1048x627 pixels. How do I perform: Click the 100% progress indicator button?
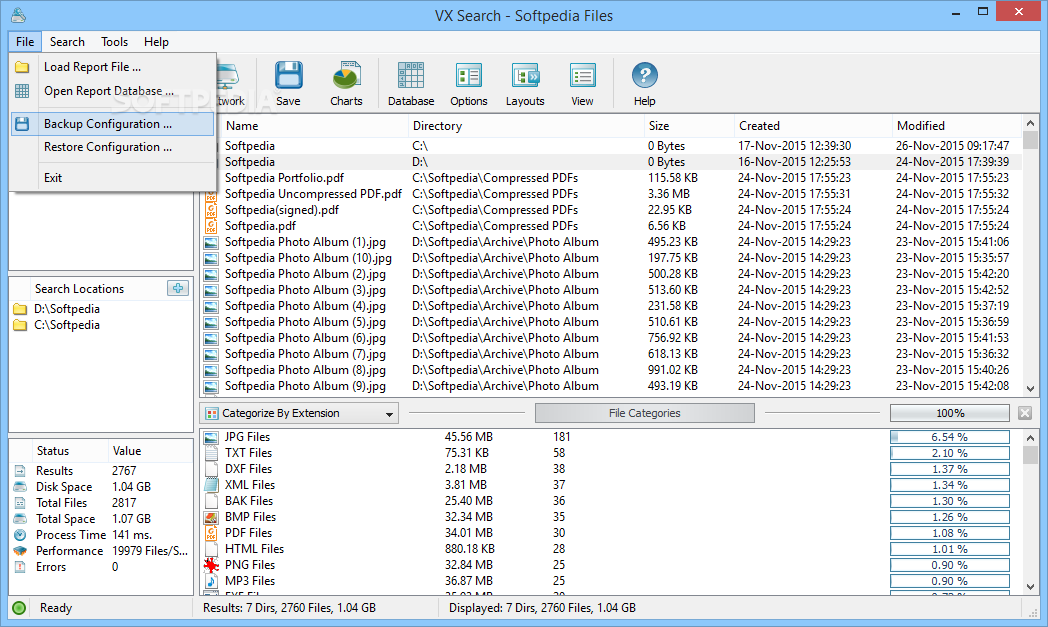[950, 413]
